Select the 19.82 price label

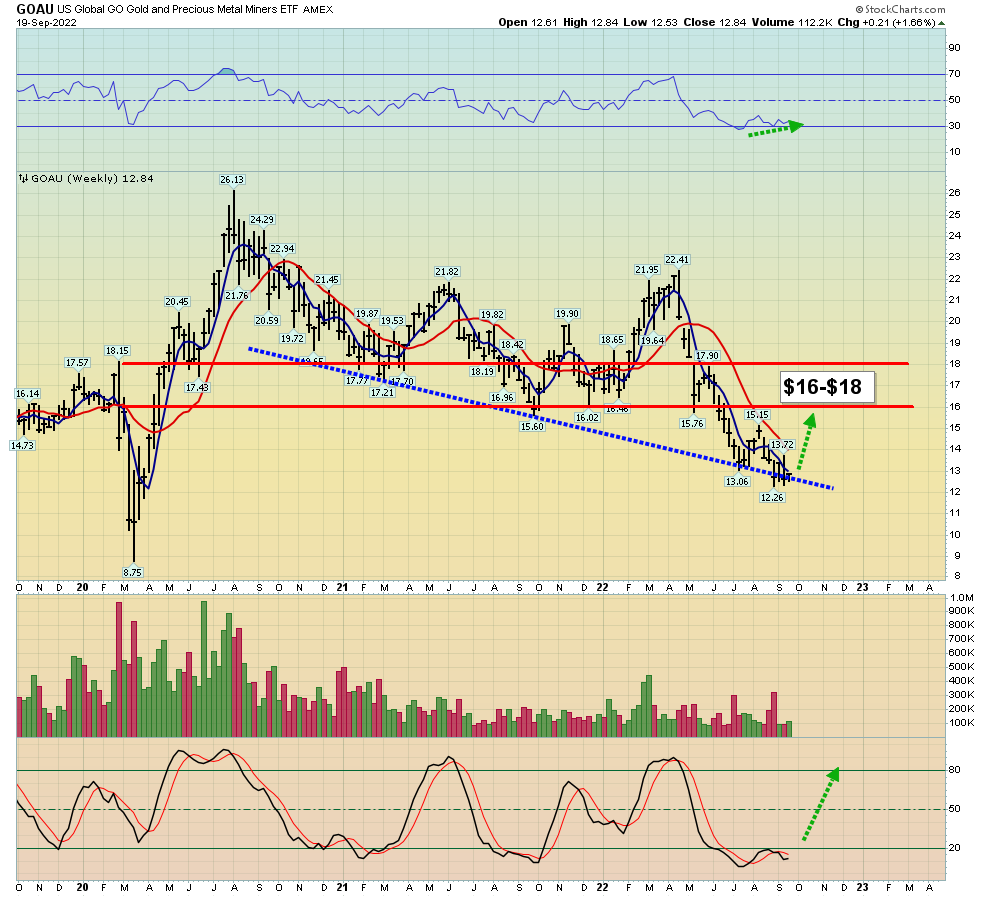492,314
